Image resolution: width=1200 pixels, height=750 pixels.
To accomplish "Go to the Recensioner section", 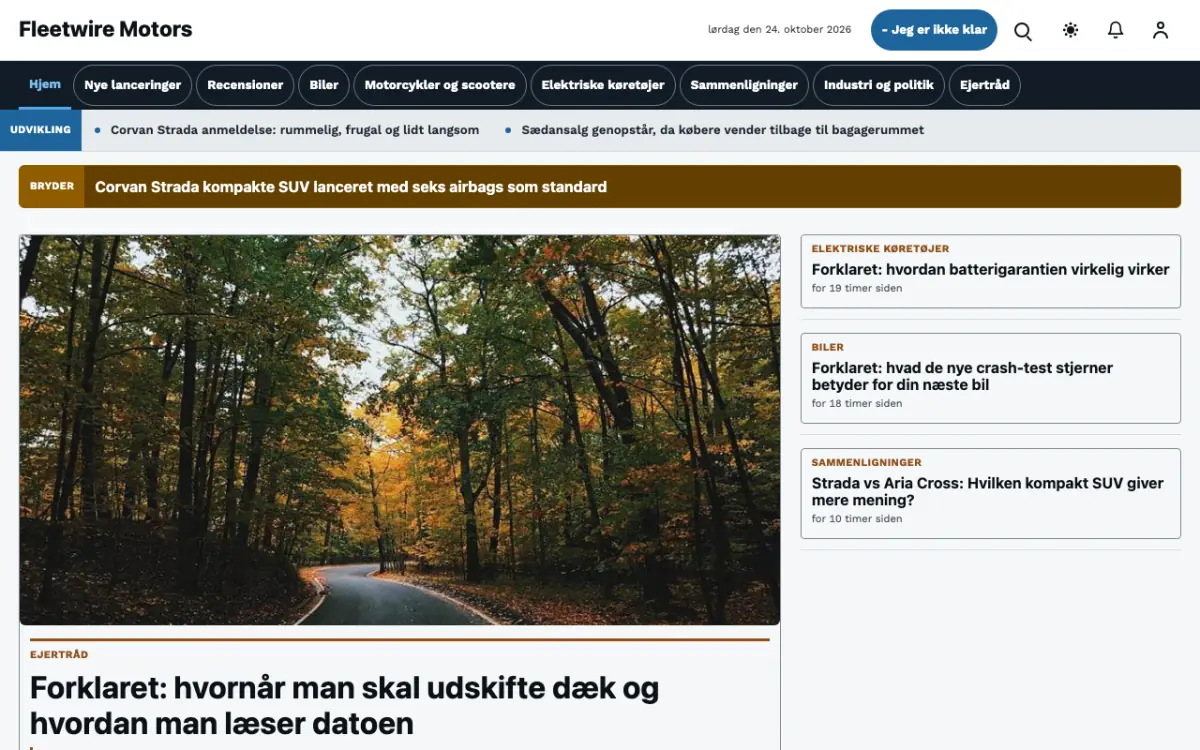I will pyautogui.click(x=245, y=85).
